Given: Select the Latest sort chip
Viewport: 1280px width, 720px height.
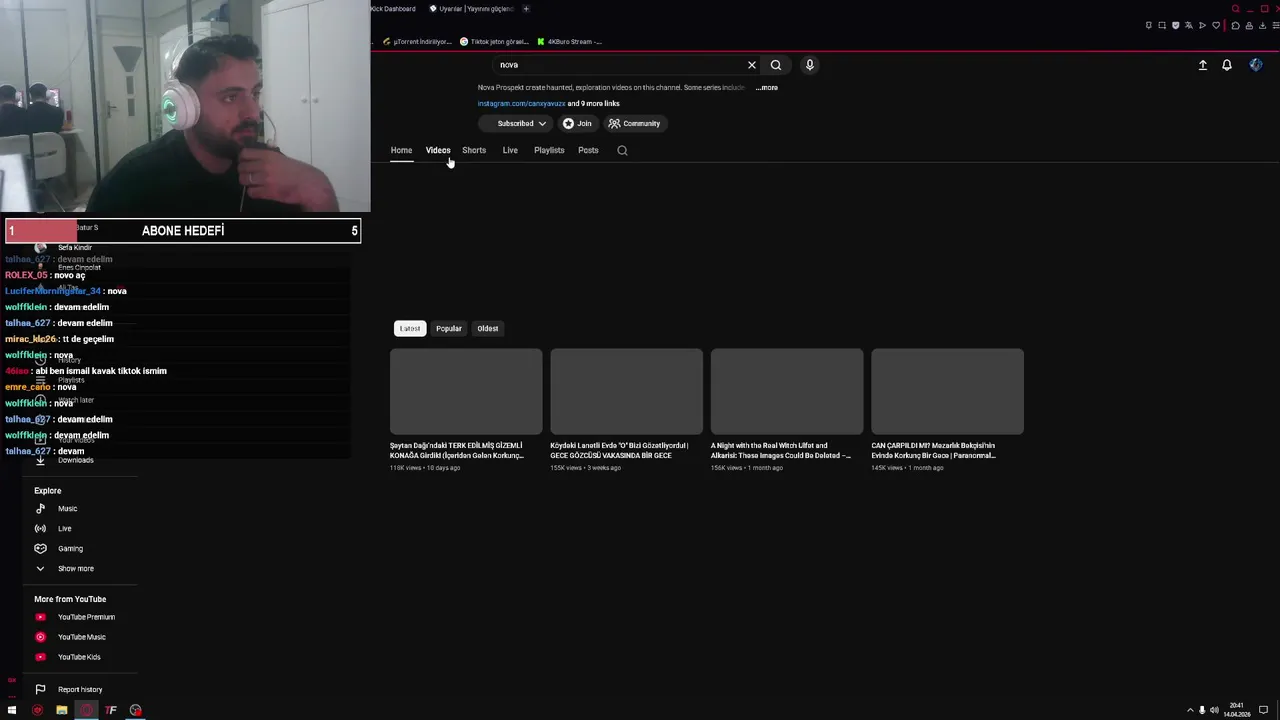Looking at the screenshot, I should (x=410, y=328).
